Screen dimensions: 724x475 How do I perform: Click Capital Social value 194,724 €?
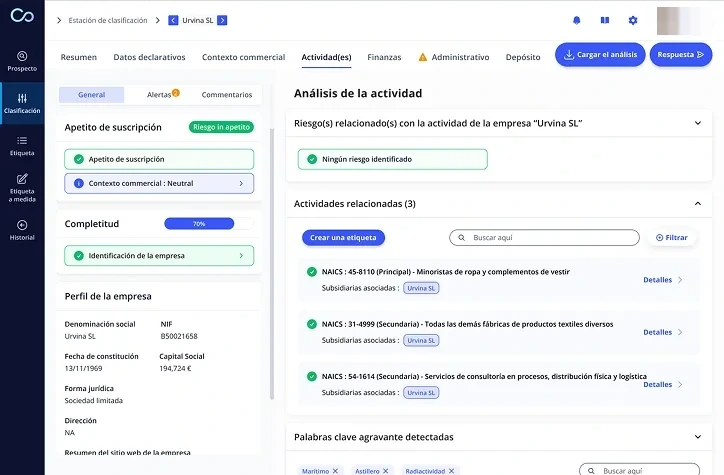coord(175,368)
